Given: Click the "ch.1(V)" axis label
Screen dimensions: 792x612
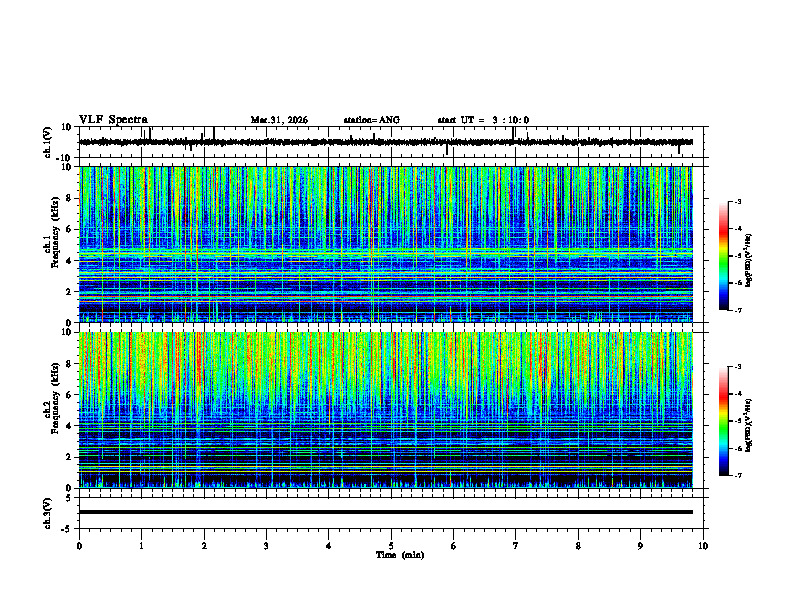Looking at the screenshot, I should pos(48,142).
